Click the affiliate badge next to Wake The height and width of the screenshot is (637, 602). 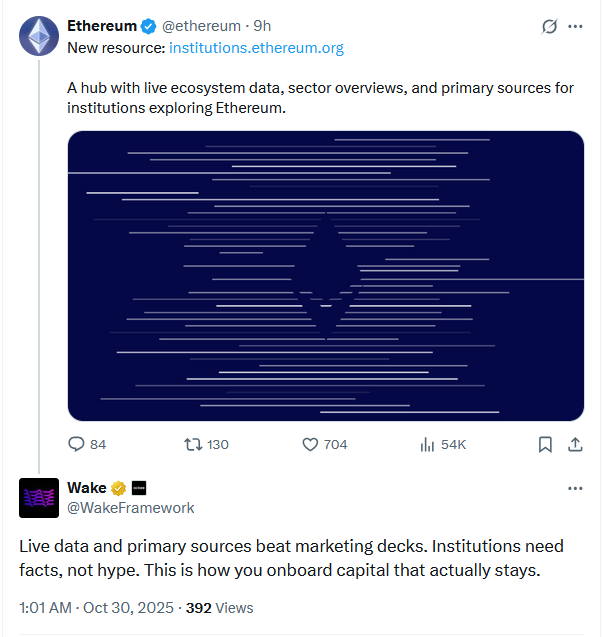(x=139, y=488)
